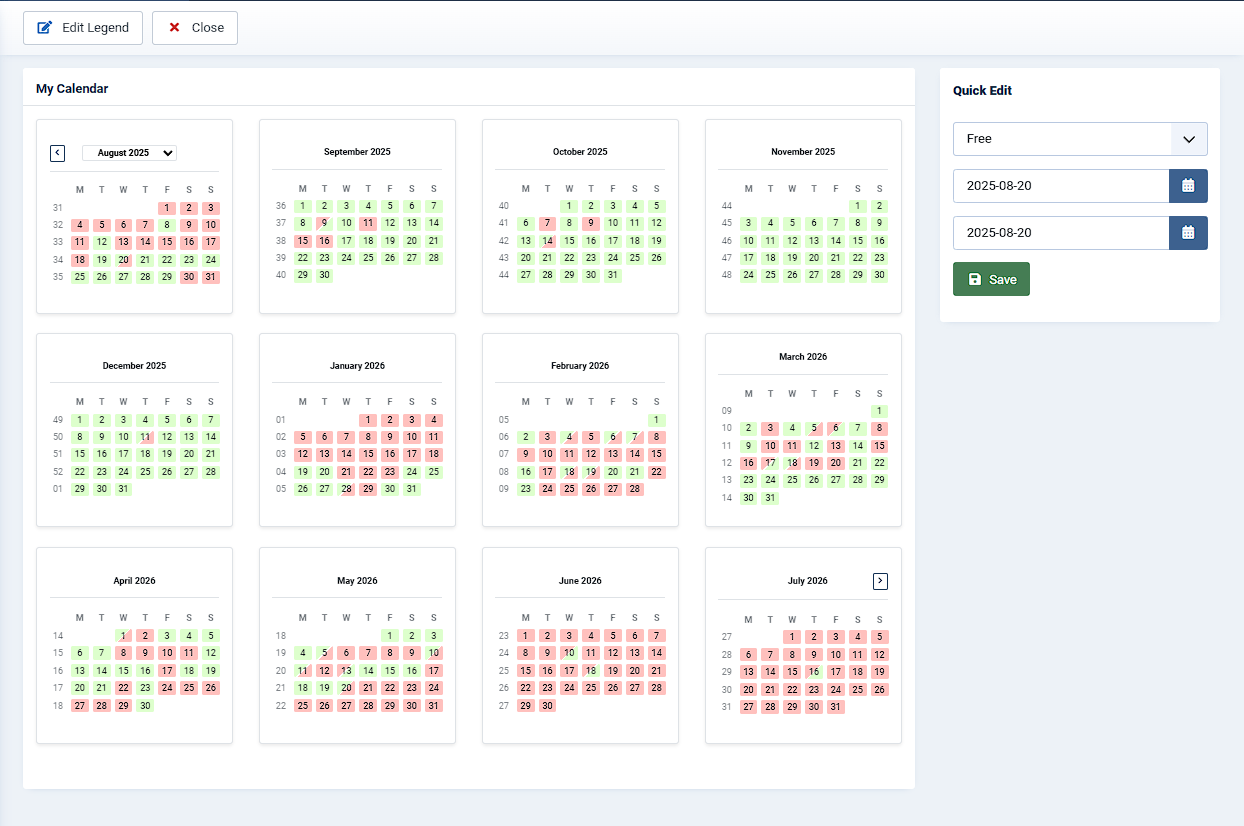Select August 1, 2025 day cell
The height and width of the screenshot is (826, 1244).
(167, 208)
